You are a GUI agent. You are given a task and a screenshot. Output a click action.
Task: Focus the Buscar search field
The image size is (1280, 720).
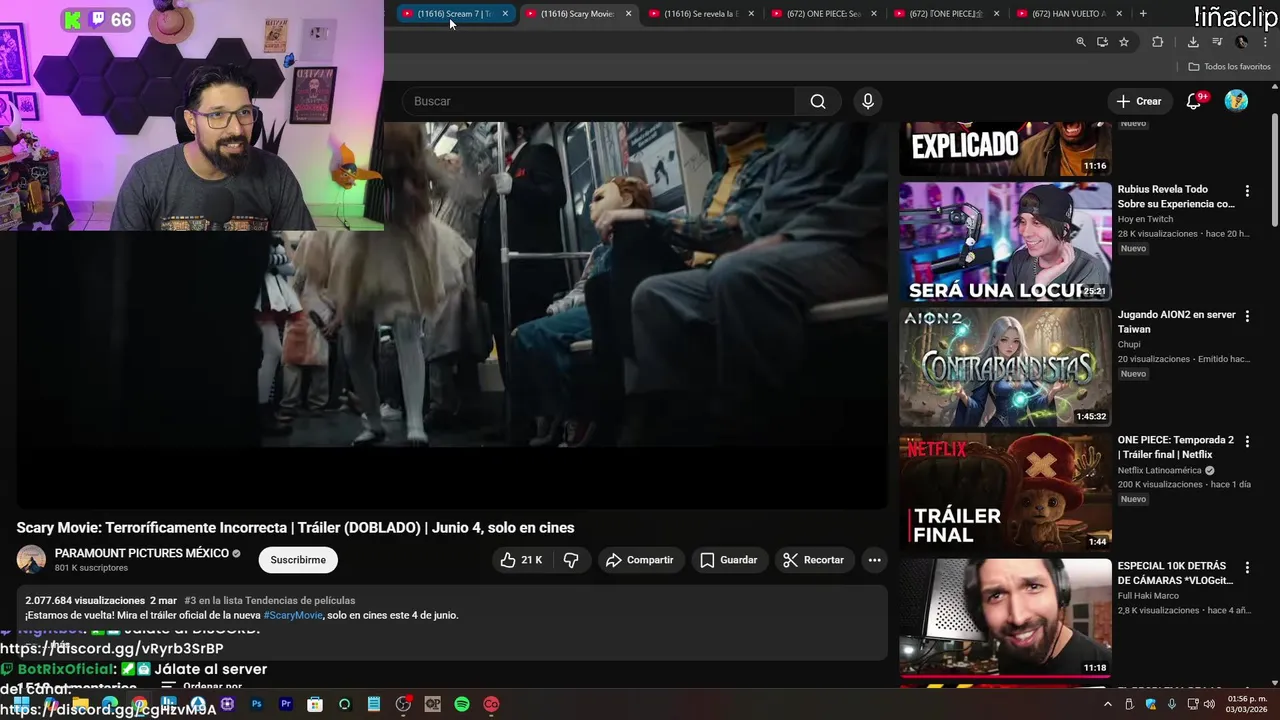click(x=598, y=101)
